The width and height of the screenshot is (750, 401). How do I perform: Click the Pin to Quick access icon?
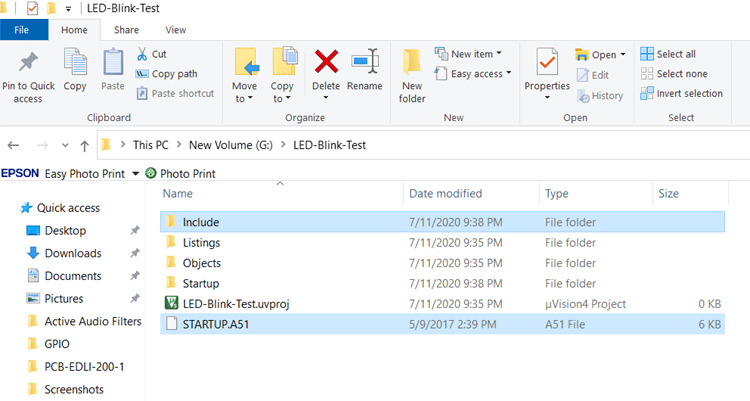point(28,63)
